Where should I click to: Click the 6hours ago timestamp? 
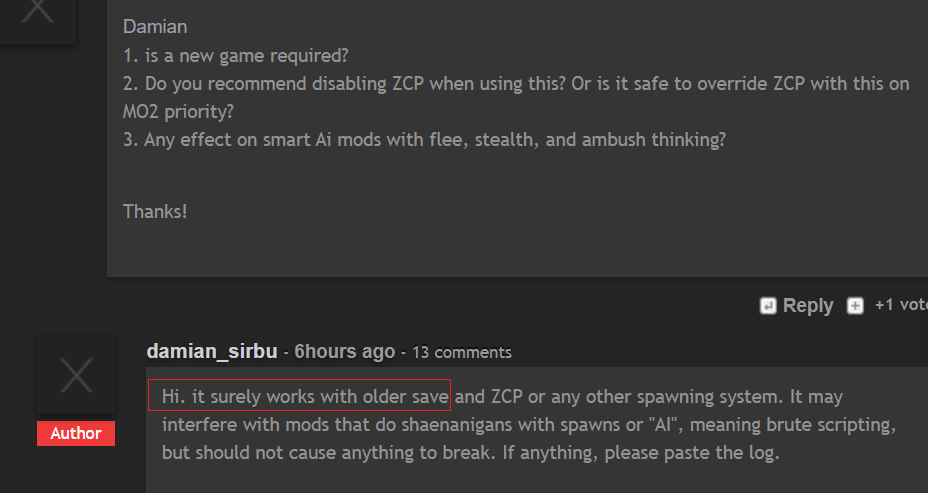tap(344, 351)
